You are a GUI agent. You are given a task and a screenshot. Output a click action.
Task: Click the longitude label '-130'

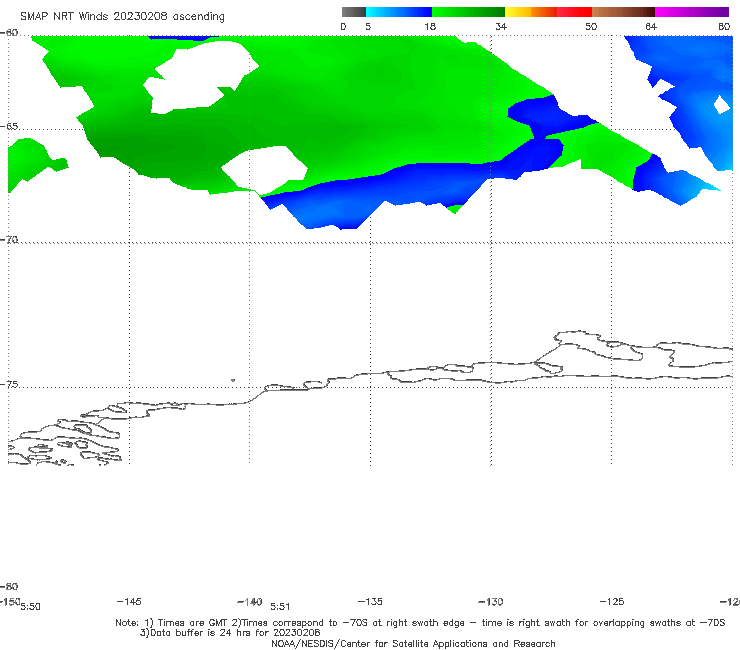tap(491, 601)
